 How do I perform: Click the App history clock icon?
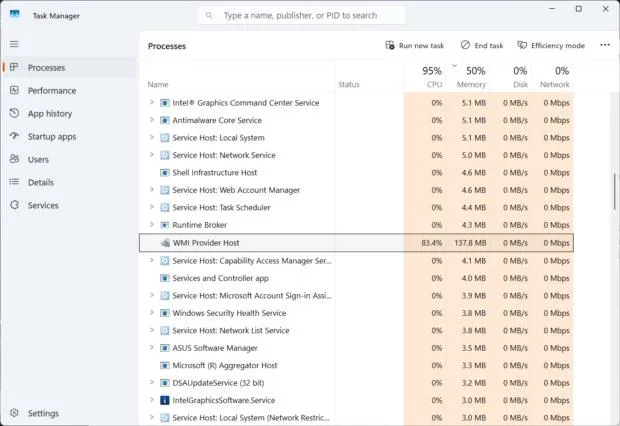(x=14, y=113)
